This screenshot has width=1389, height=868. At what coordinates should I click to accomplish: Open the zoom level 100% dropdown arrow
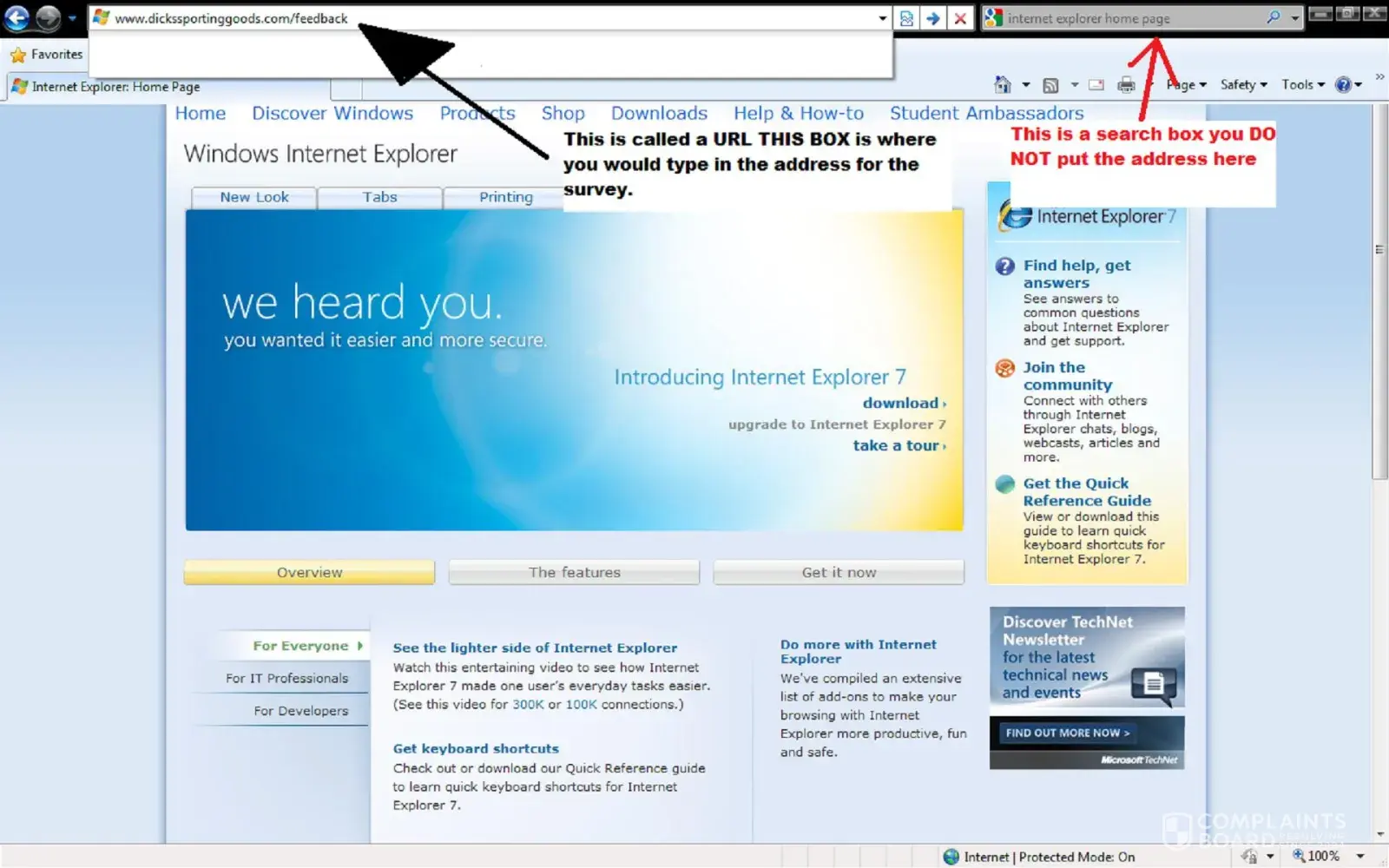(1360, 857)
